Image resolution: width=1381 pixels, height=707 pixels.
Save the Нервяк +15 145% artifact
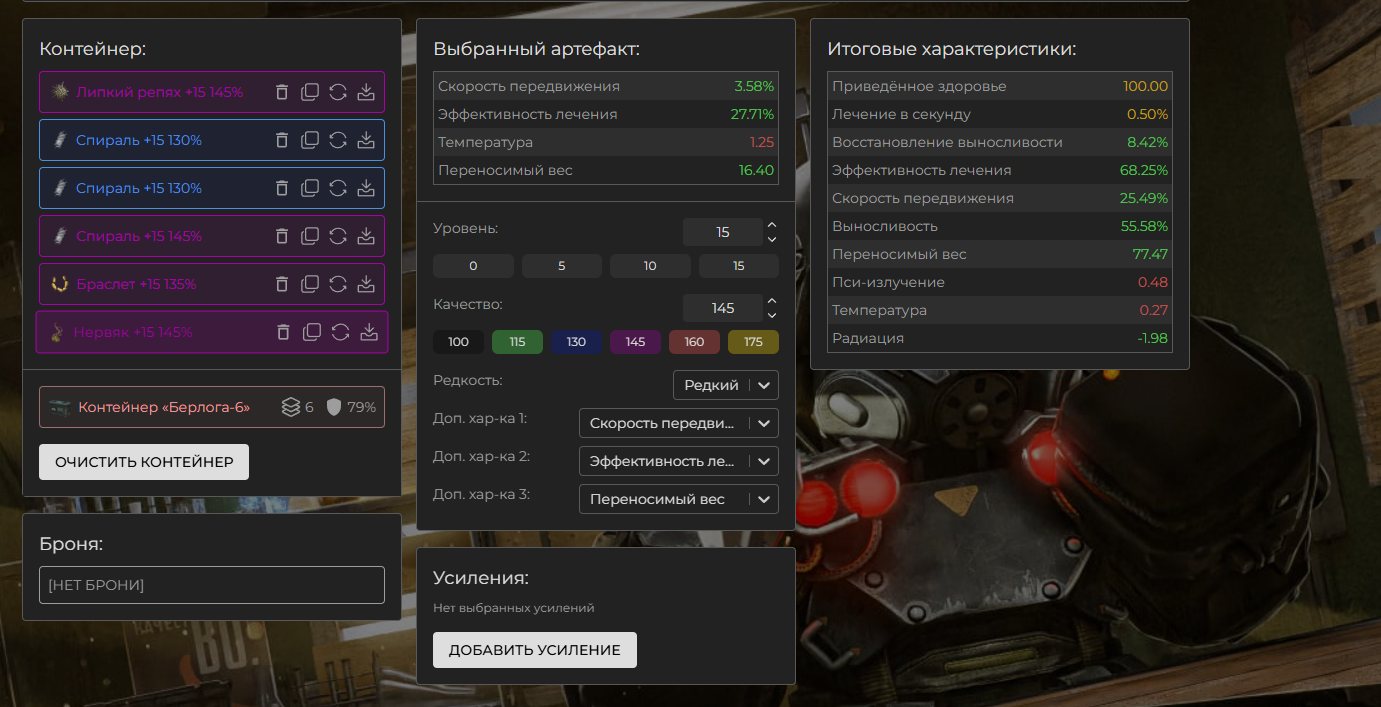click(x=368, y=332)
